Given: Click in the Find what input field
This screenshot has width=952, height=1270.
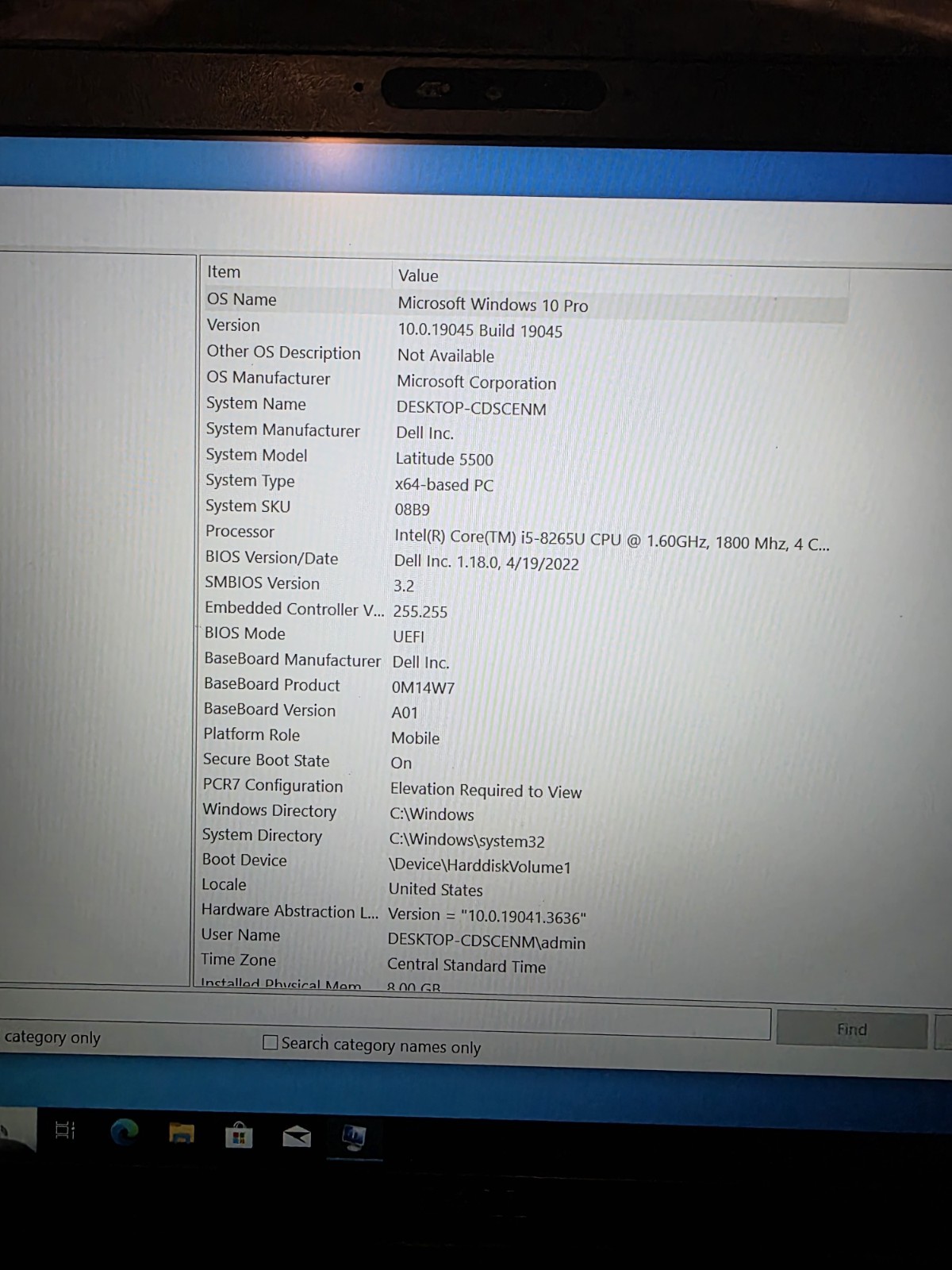Looking at the screenshot, I should click(x=385, y=1016).
